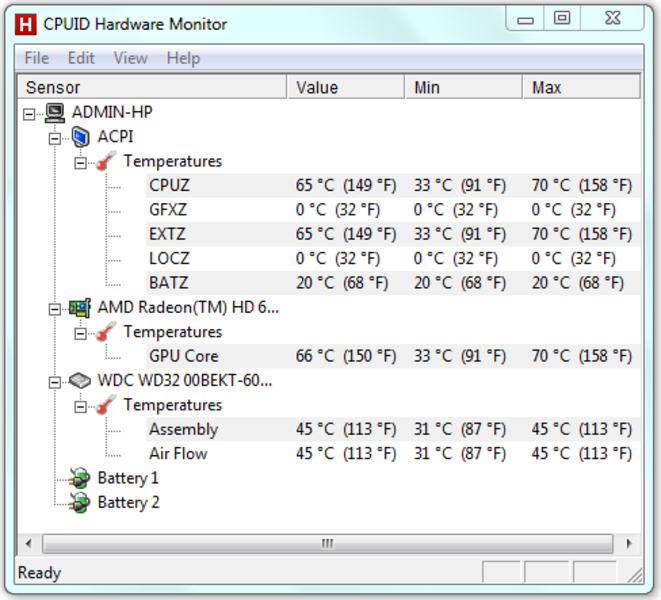The image size is (661, 600).
Task: Select the BATZ sensor row
Action: point(393,283)
